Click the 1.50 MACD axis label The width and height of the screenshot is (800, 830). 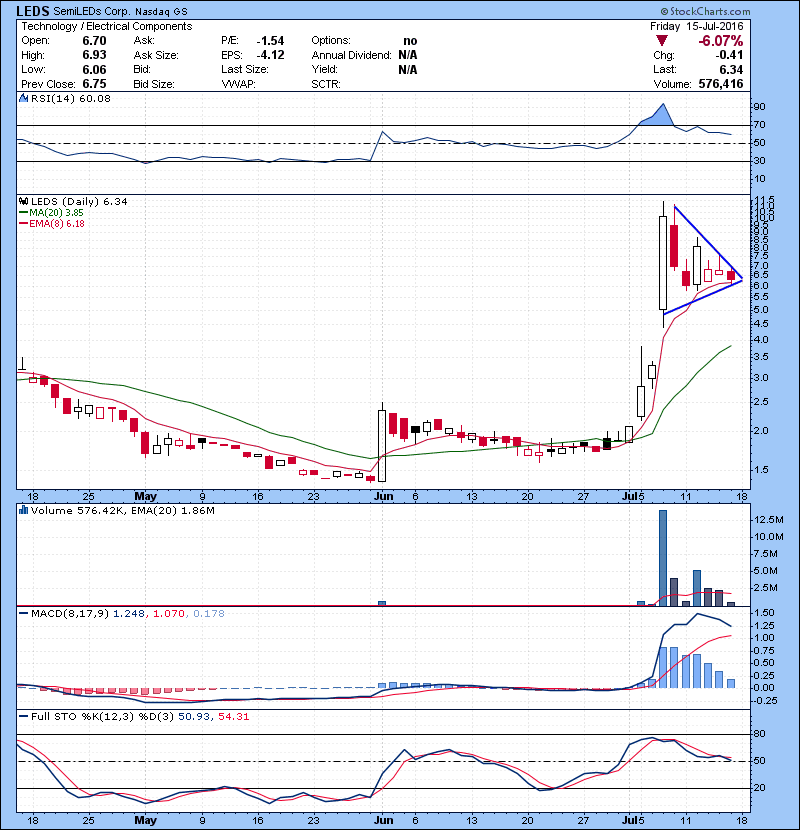pos(763,613)
